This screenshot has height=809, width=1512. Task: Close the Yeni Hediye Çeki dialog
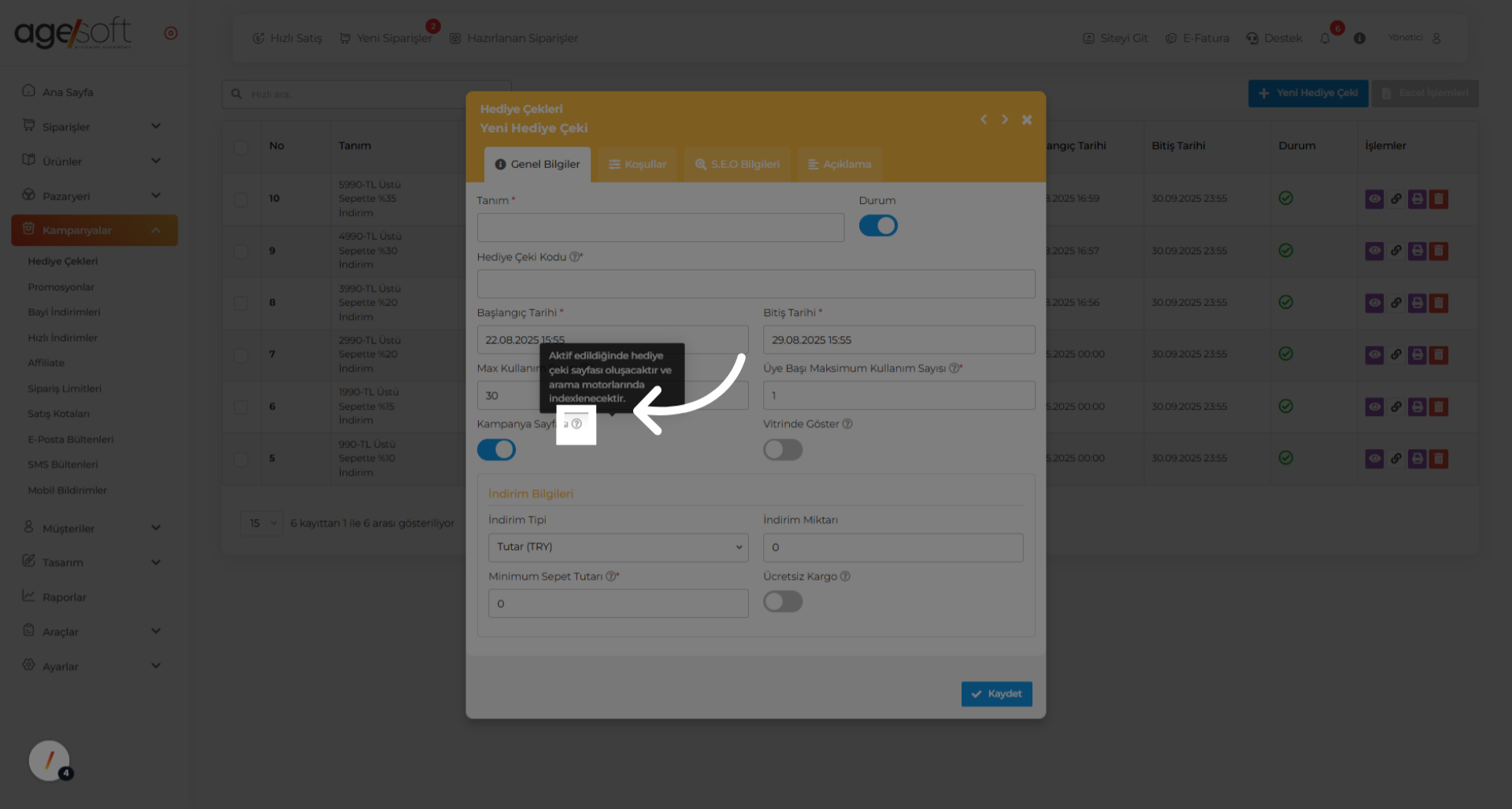(x=1027, y=120)
